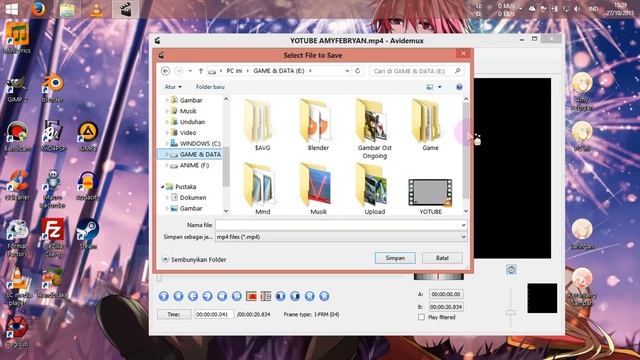Go to last frame in Avidemux
This screenshot has width=640, height=360.
click(324, 296)
